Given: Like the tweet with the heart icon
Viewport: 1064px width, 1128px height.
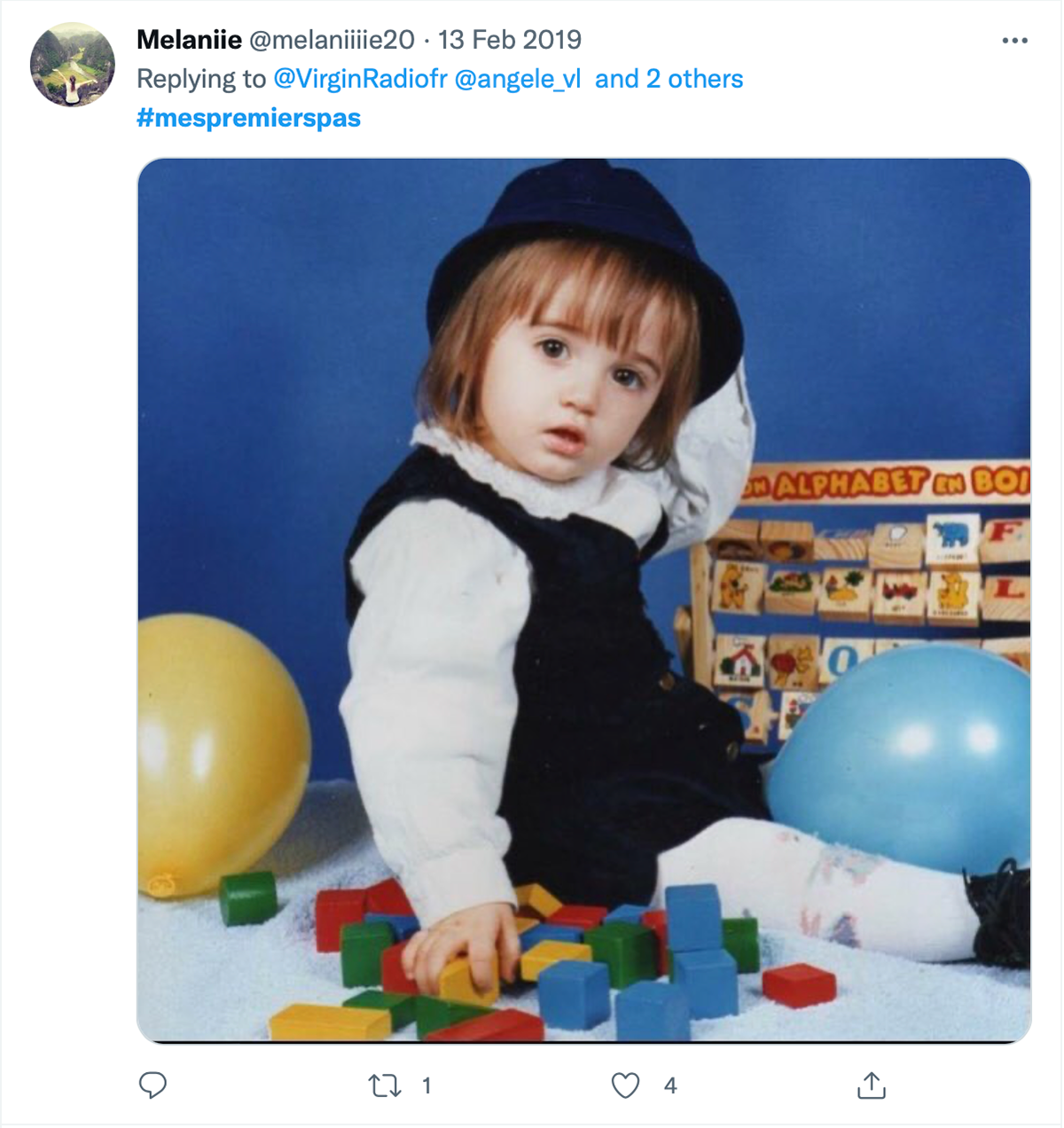Looking at the screenshot, I should (x=625, y=1085).
